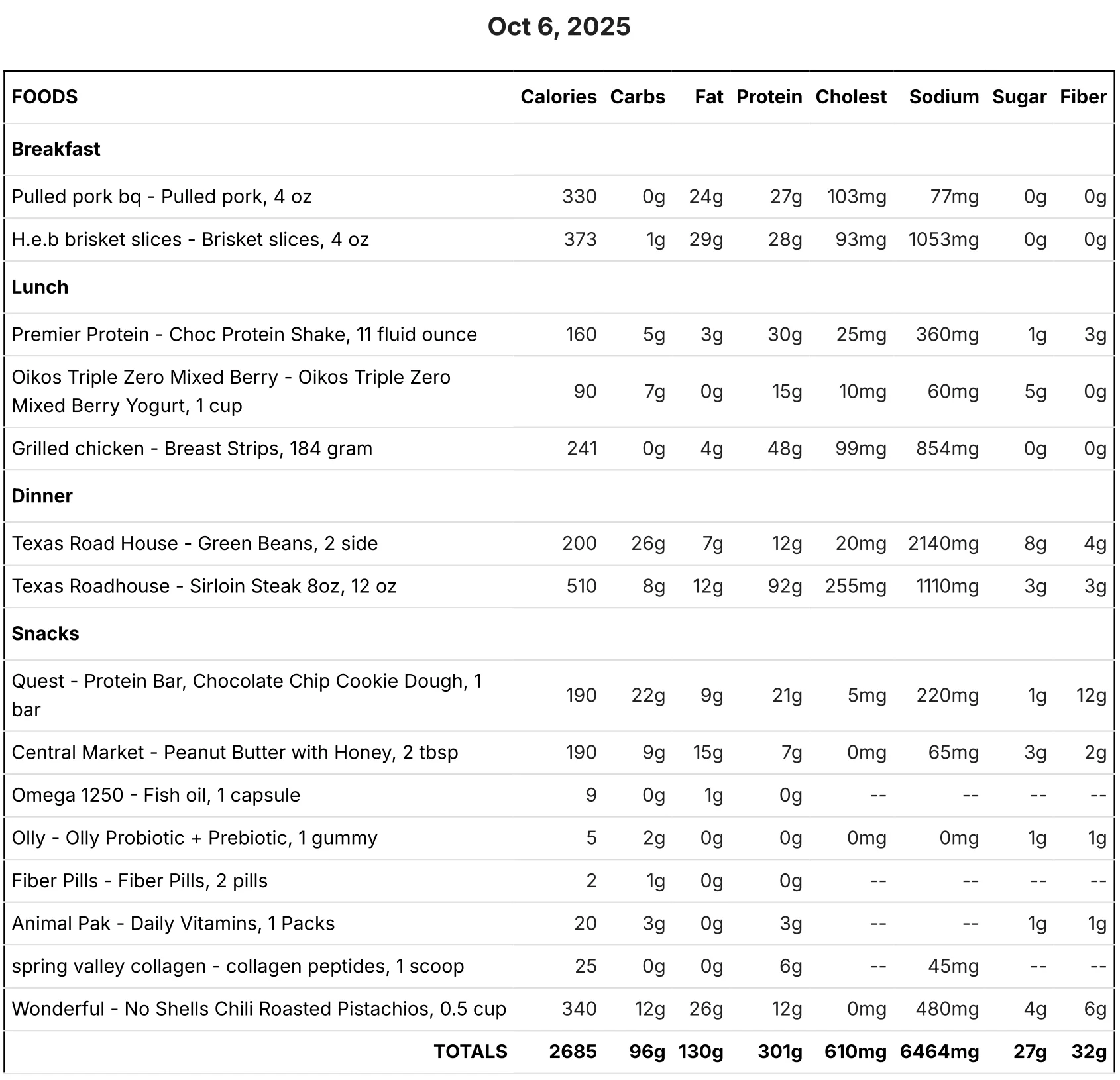Select Premier Protein Choc Protein Shake row
This screenshot has width=1120, height=1080.
click(x=559, y=335)
